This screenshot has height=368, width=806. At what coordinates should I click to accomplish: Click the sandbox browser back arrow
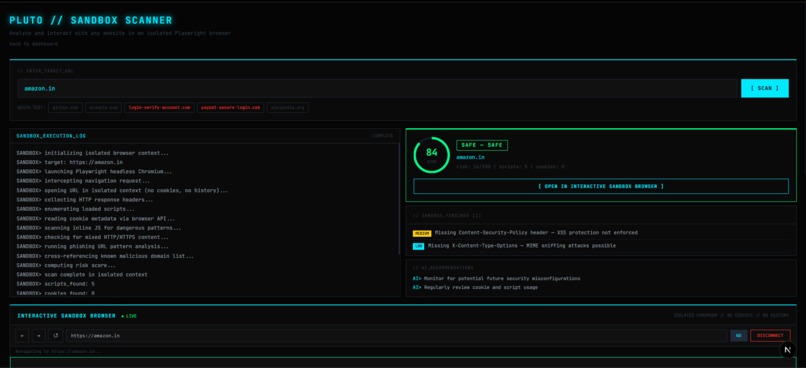tap(22, 336)
